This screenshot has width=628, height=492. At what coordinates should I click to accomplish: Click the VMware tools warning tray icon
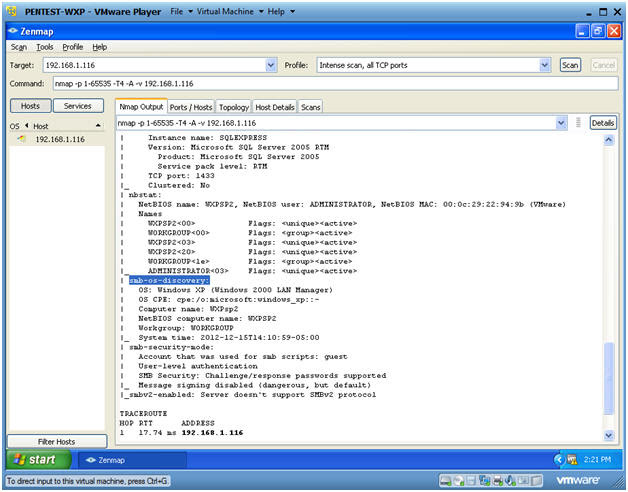[572, 460]
